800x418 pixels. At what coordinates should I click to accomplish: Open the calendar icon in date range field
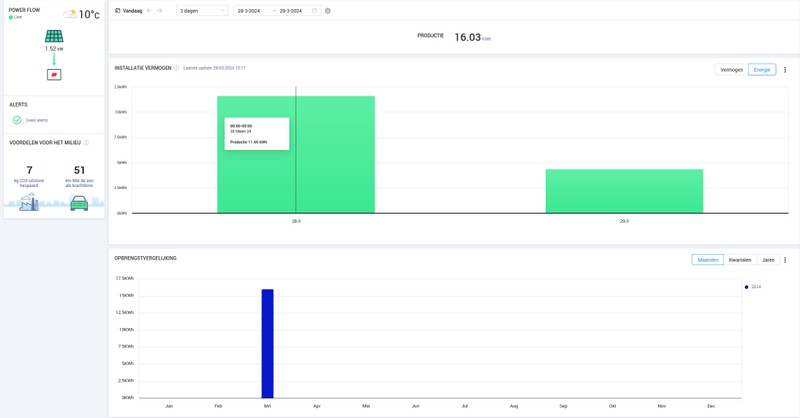314,11
